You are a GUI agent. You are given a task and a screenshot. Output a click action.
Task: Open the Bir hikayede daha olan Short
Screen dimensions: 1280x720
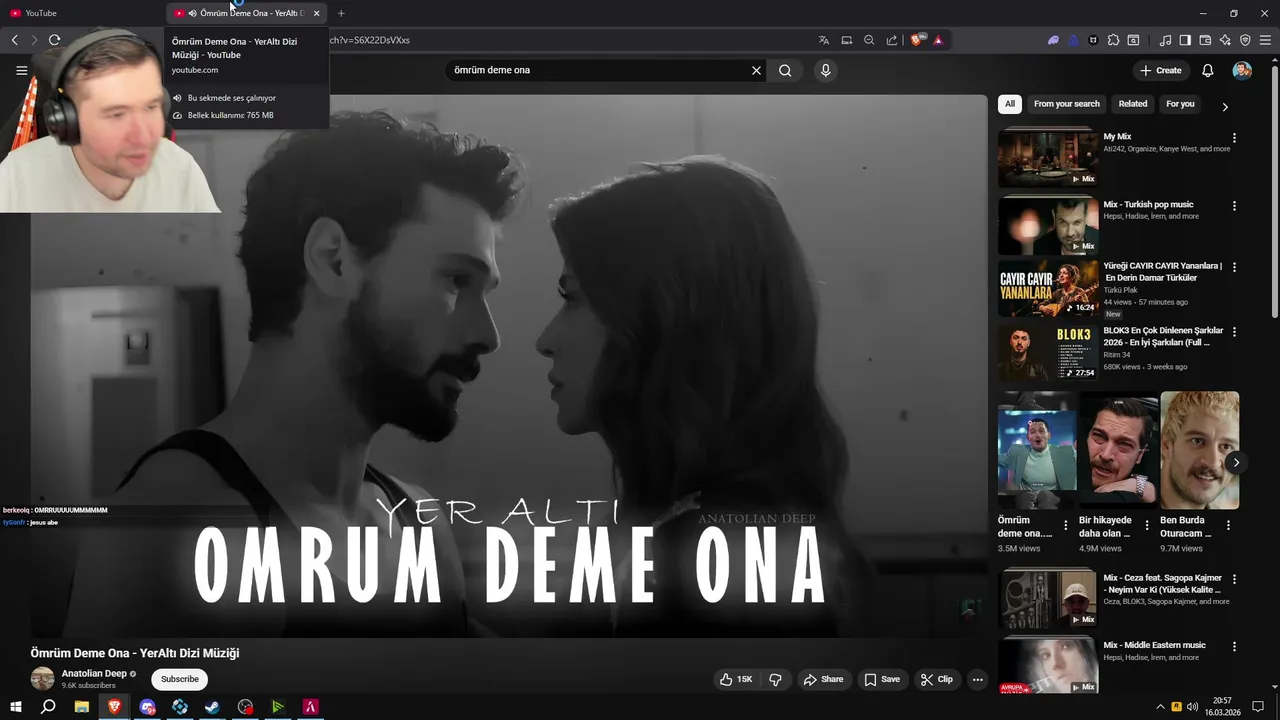[x=1119, y=450]
